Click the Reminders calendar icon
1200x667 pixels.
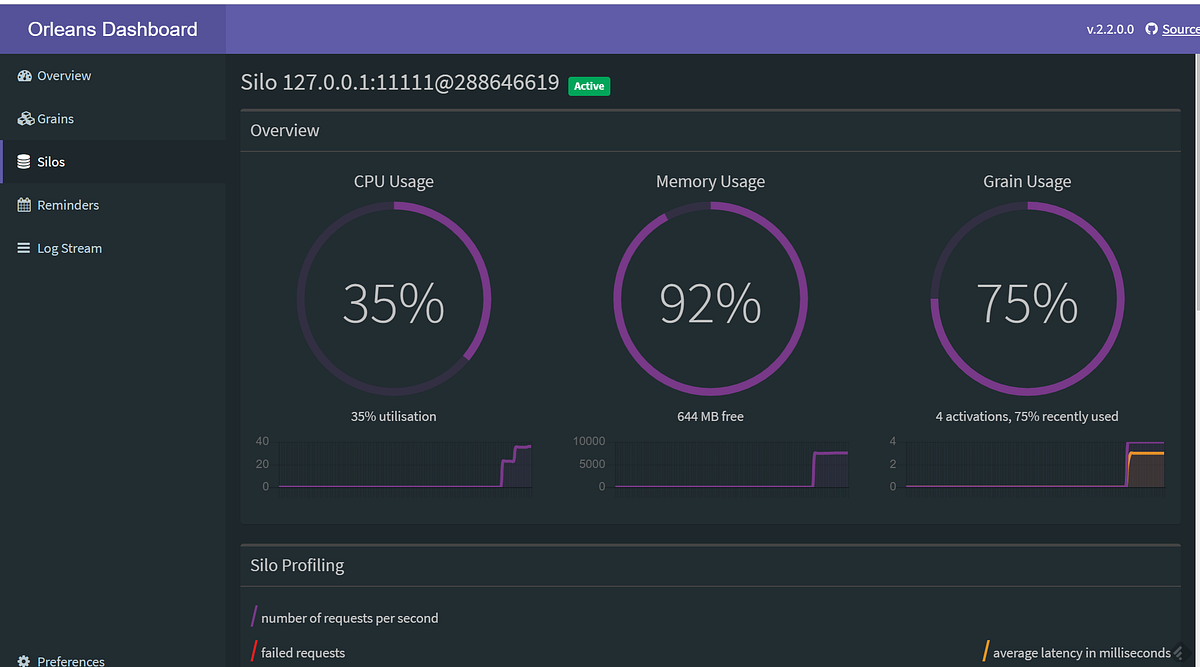coord(22,204)
